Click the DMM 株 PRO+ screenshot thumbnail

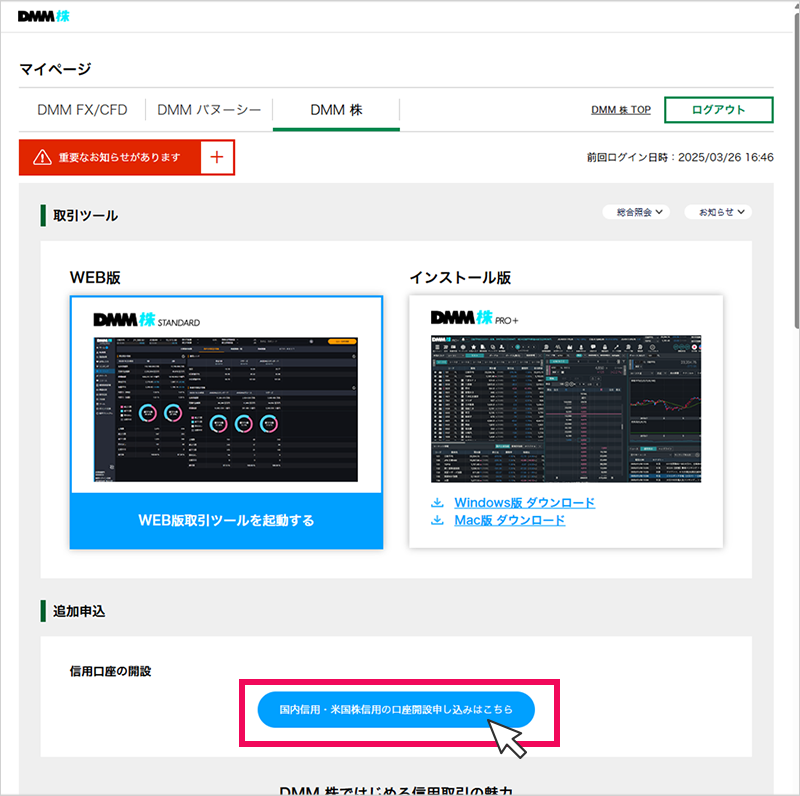tap(566, 409)
